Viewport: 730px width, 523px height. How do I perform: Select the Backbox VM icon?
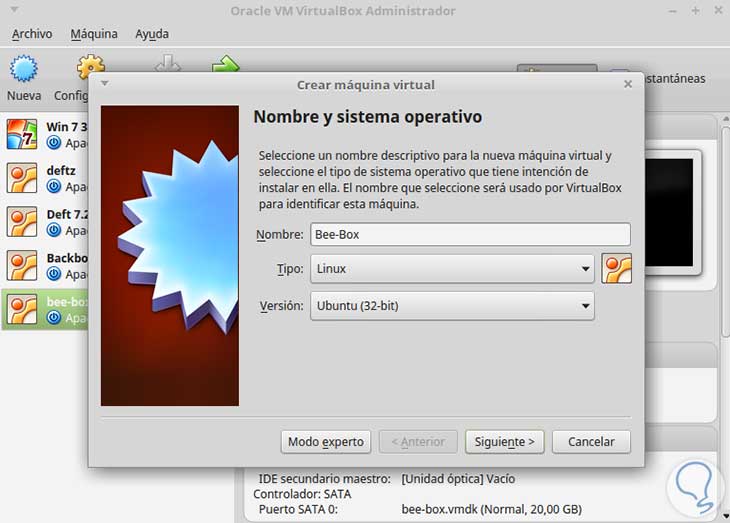(22, 265)
